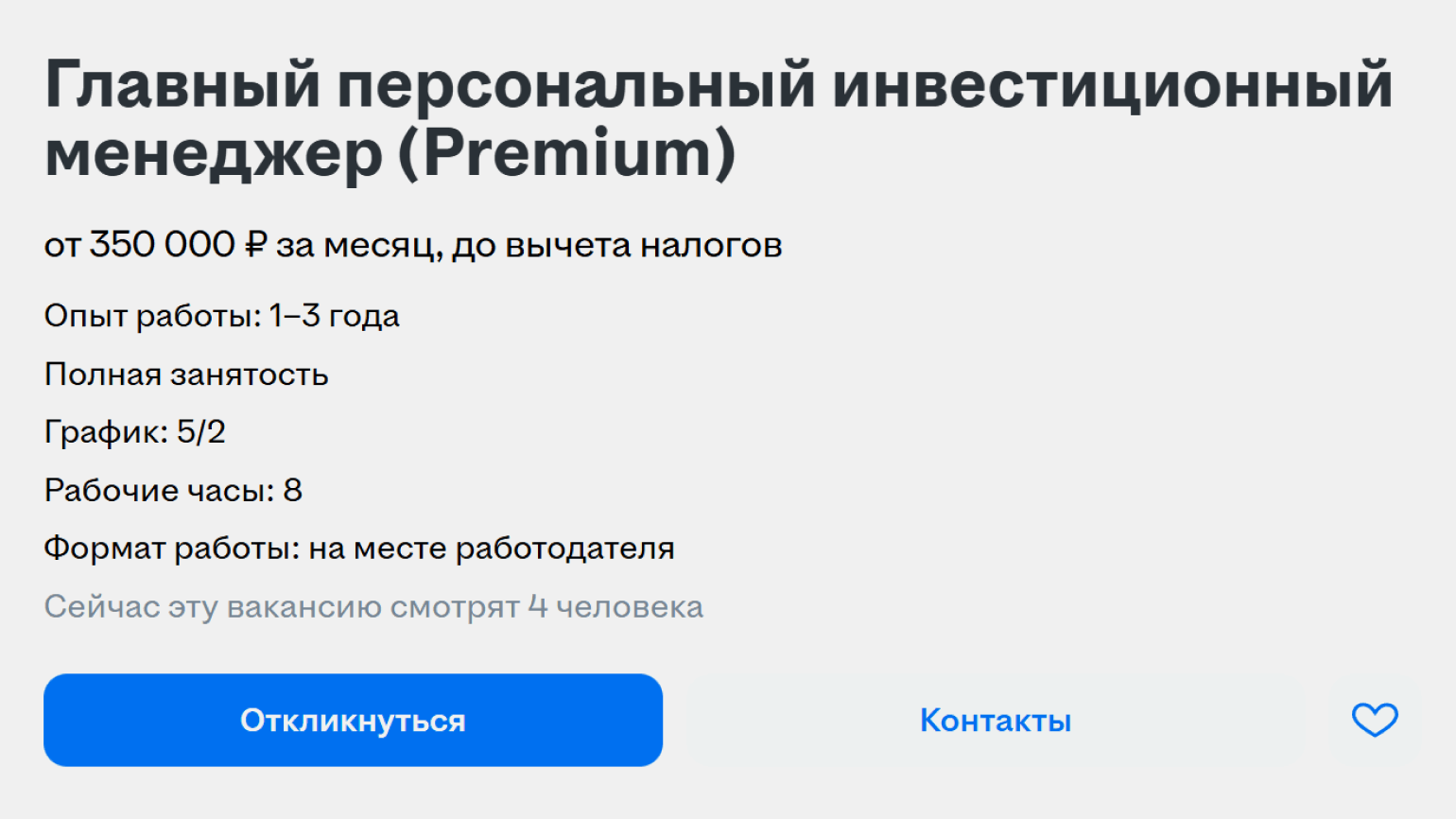Add the vacancy to favorites with heart icon
Screen dimensions: 1456x819
point(1374,721)
